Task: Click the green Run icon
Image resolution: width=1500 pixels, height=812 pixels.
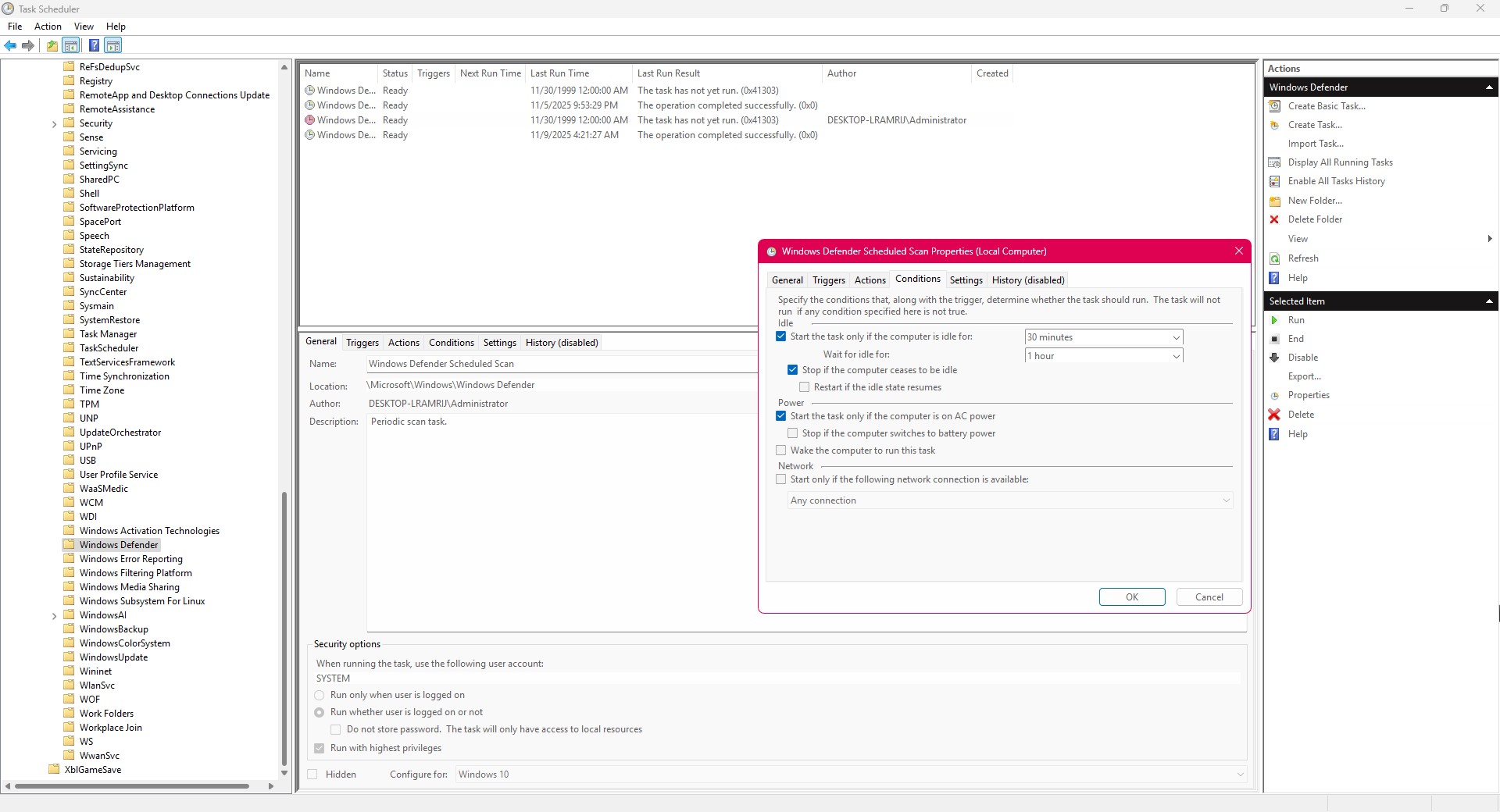Action: [1274, 320]
